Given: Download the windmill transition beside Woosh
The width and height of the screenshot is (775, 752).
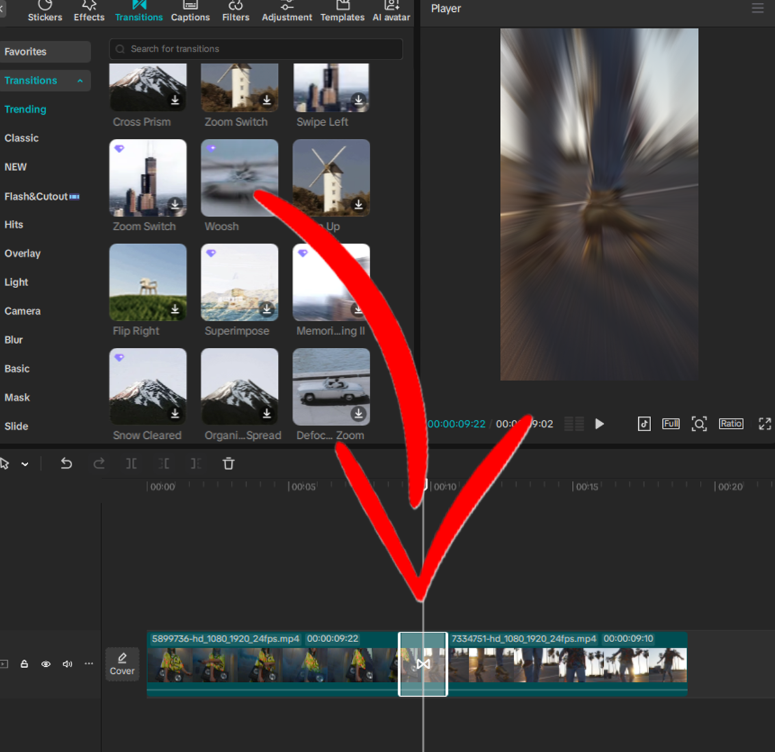Looking at the screenshot, I should coord(358,204).
